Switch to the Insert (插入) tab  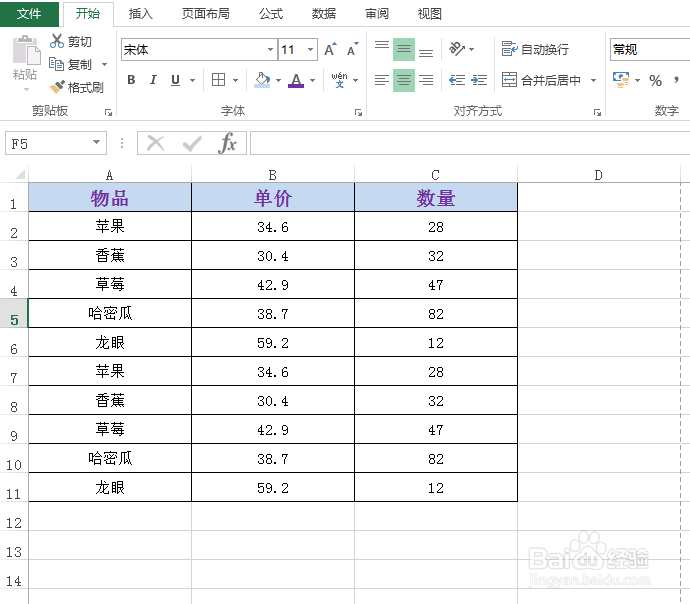coord(140,14)
